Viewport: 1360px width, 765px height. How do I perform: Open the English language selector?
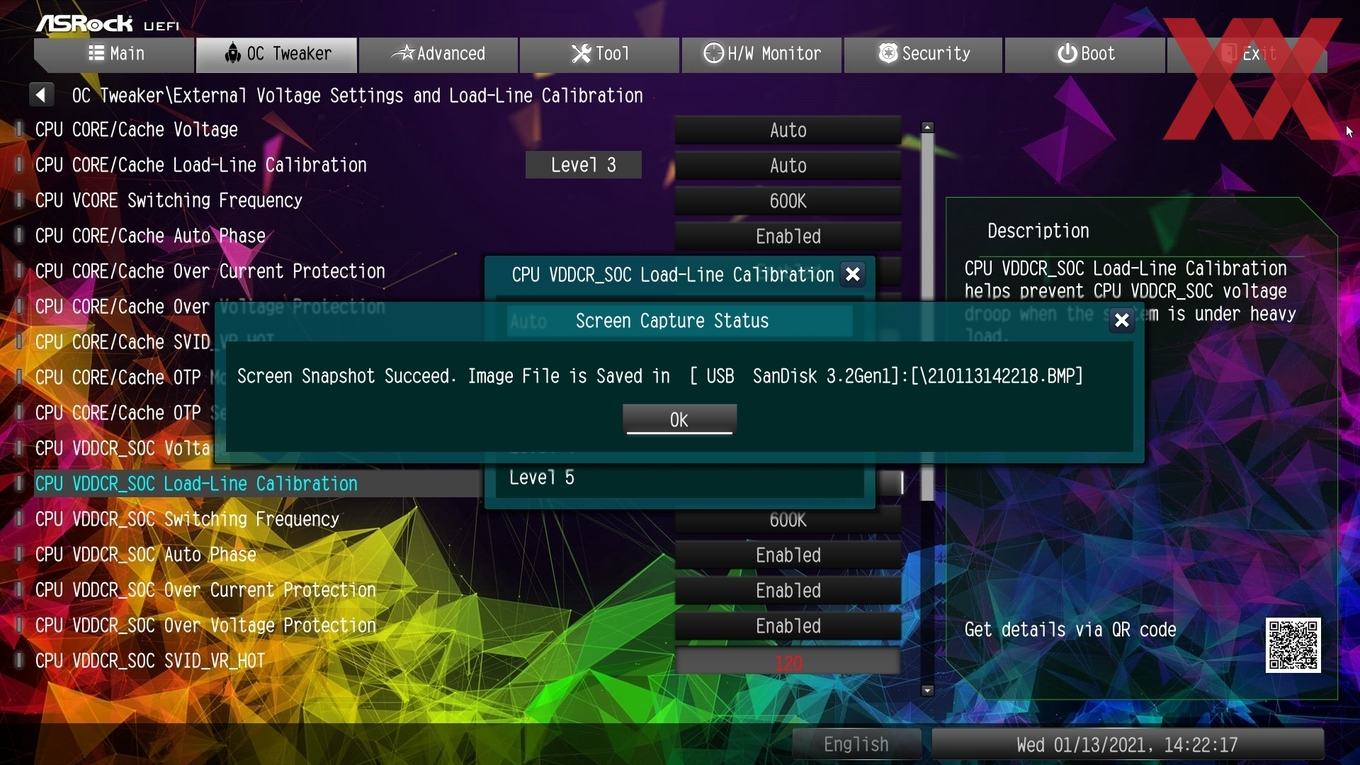tap(856, 744)
